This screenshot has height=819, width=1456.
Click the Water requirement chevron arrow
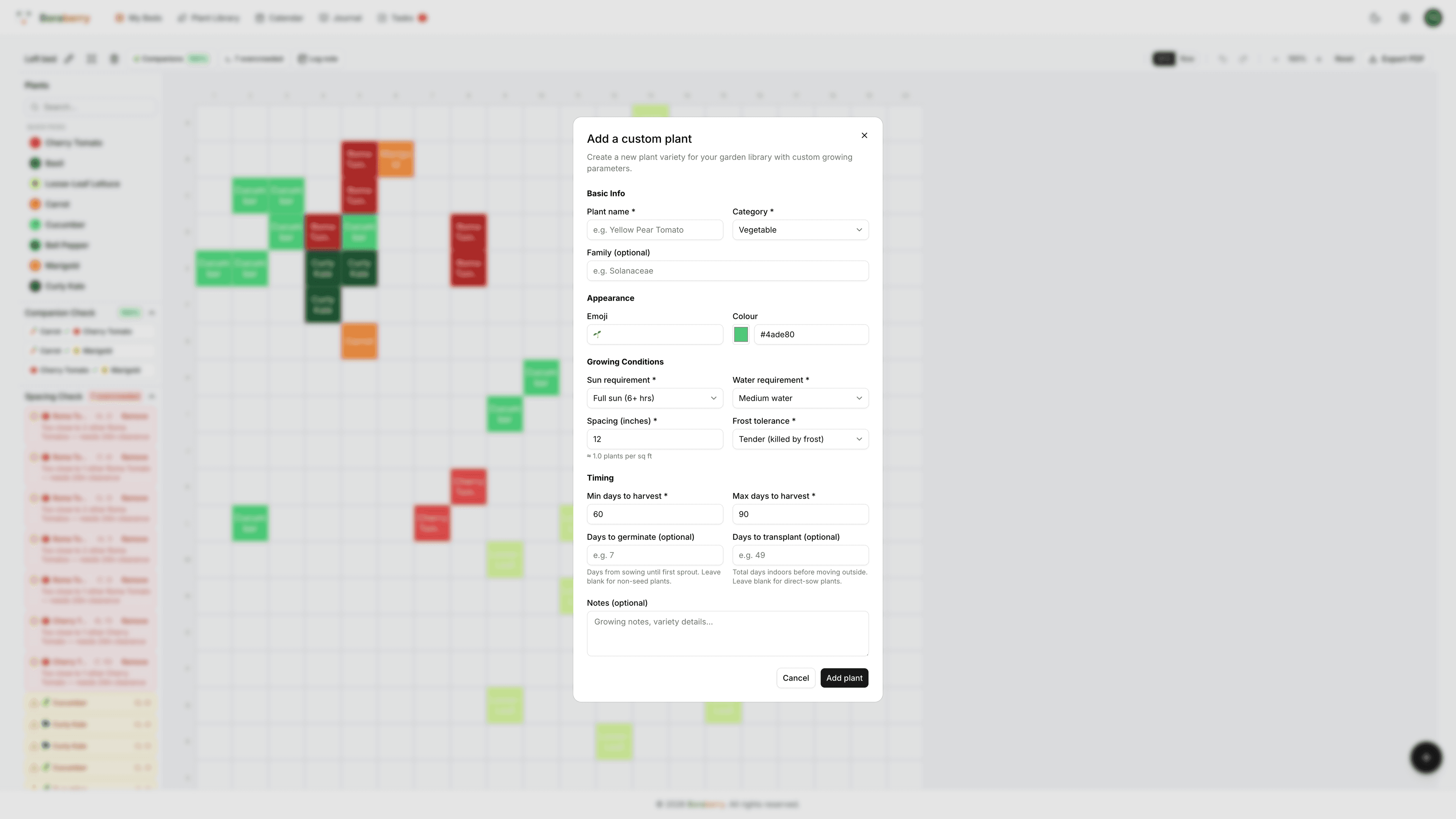point(859,398)
